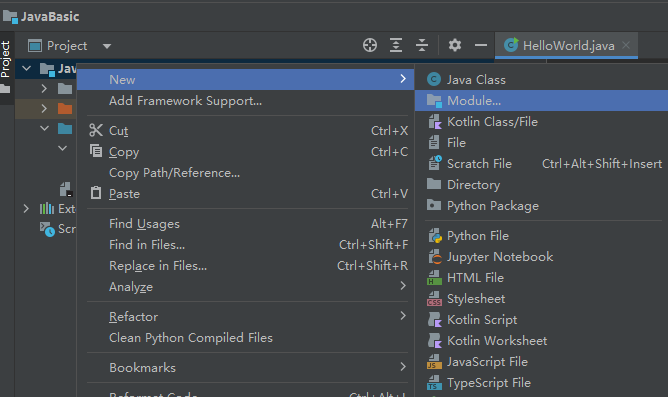Open Project panel settings gear
668x397 pixels.
coord(455,45)
